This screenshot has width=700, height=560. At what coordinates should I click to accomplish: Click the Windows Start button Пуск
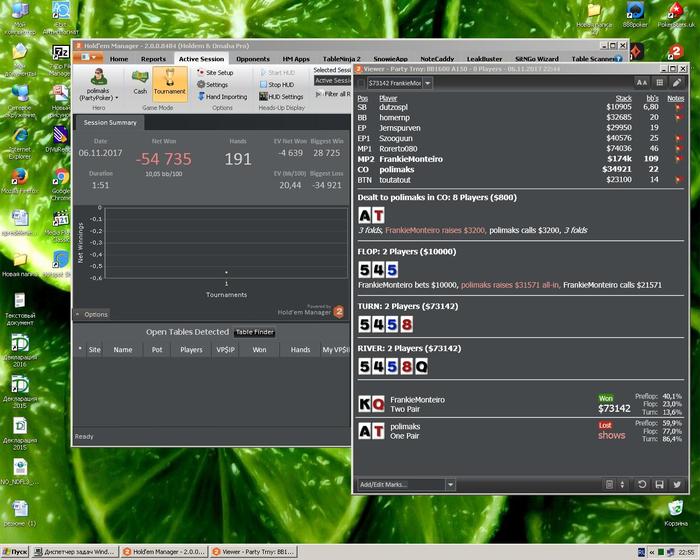point(15,552)
